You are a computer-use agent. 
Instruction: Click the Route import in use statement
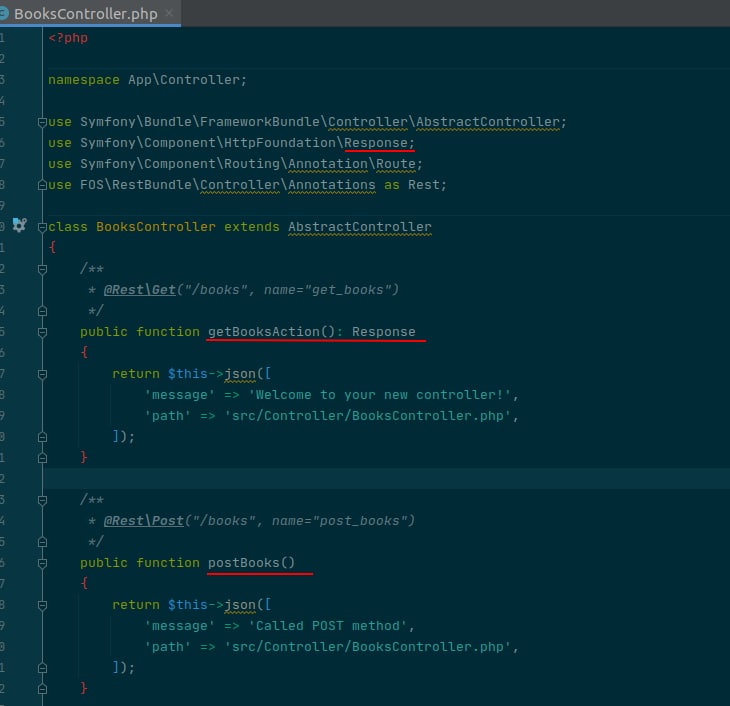(x=396, y=164)
